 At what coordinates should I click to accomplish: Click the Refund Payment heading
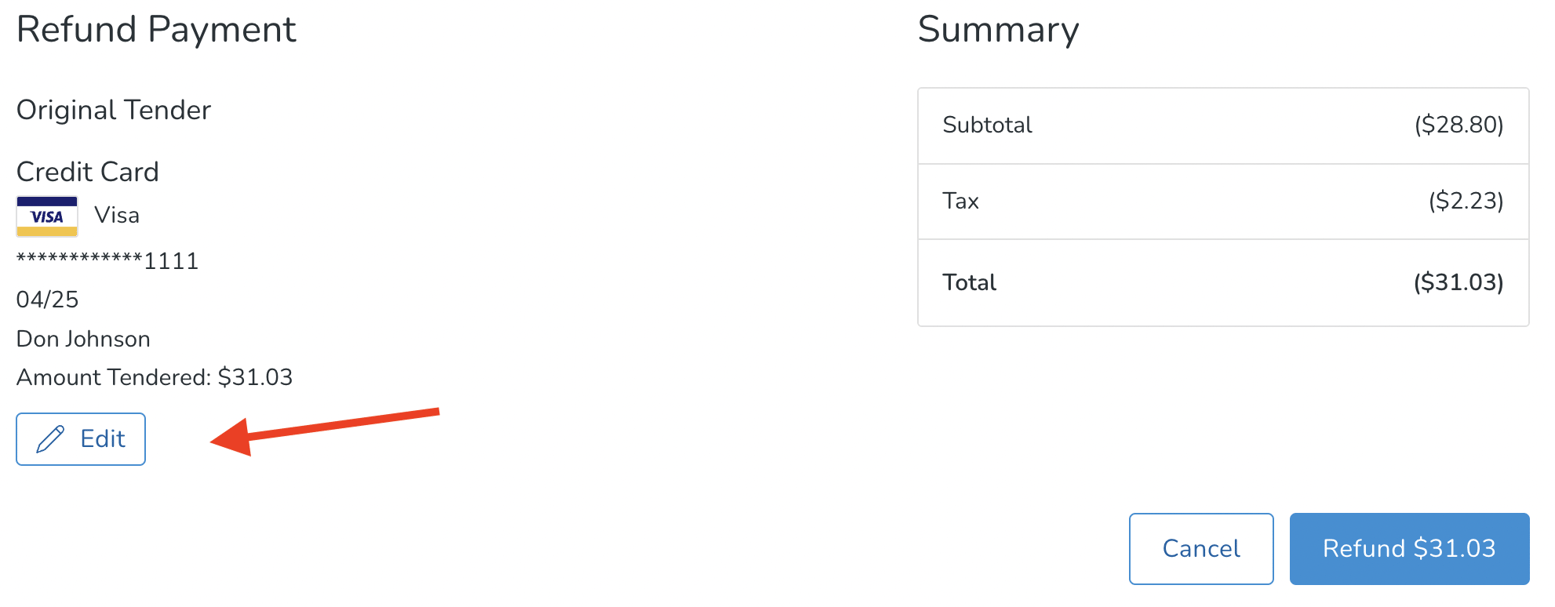[155, 30]
